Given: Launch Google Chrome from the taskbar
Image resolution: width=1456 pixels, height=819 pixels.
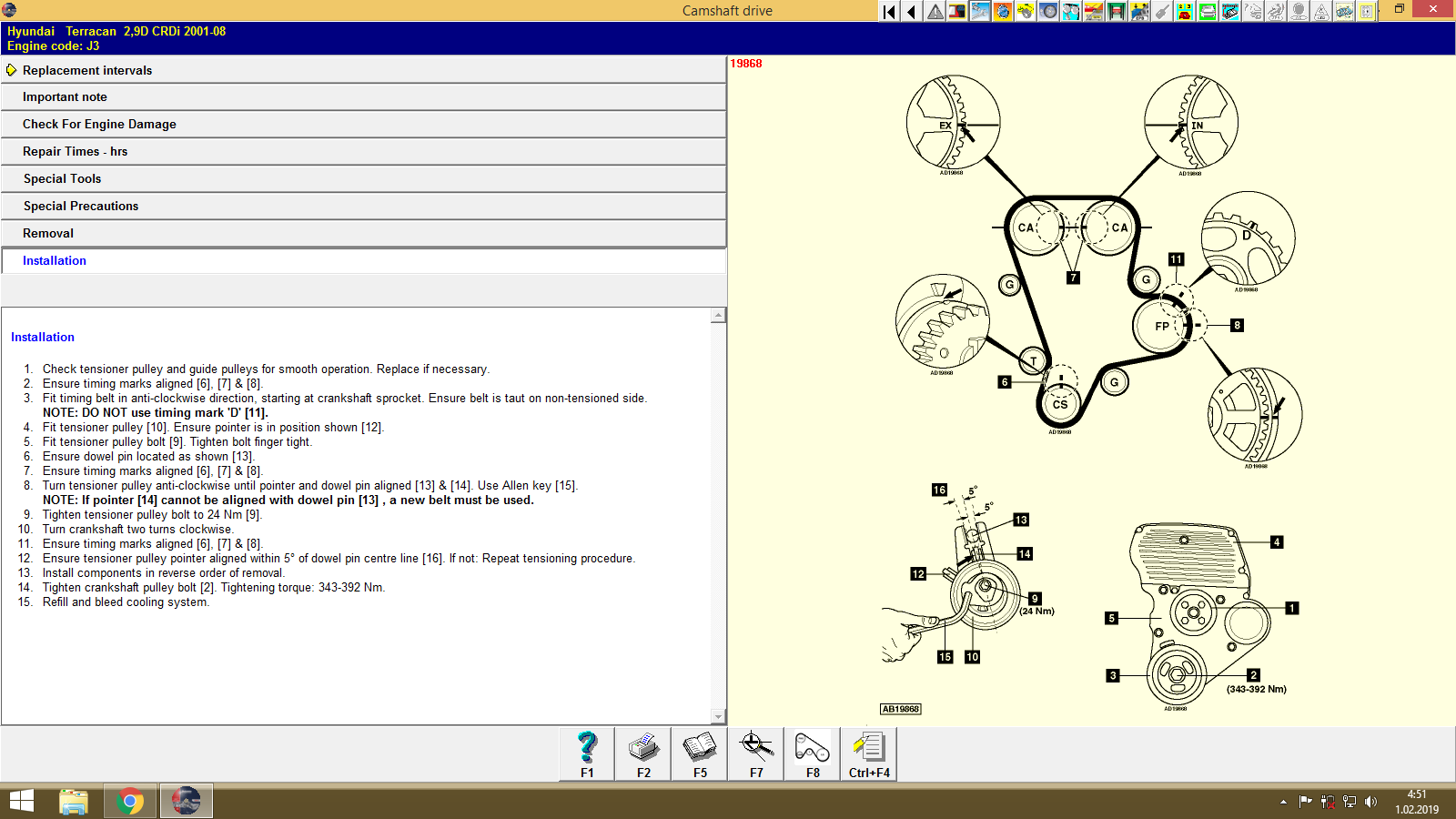Looking at the screenshot, I should click(x=129, y=801).
